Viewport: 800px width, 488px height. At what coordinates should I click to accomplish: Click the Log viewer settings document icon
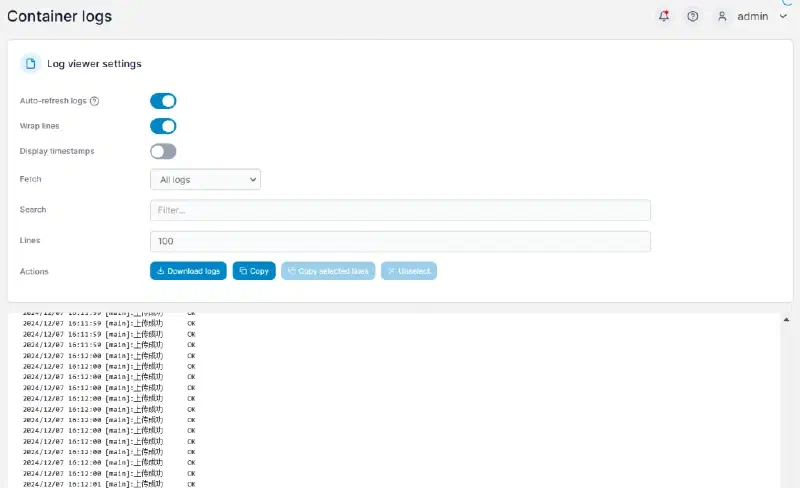tap(31, 63)
